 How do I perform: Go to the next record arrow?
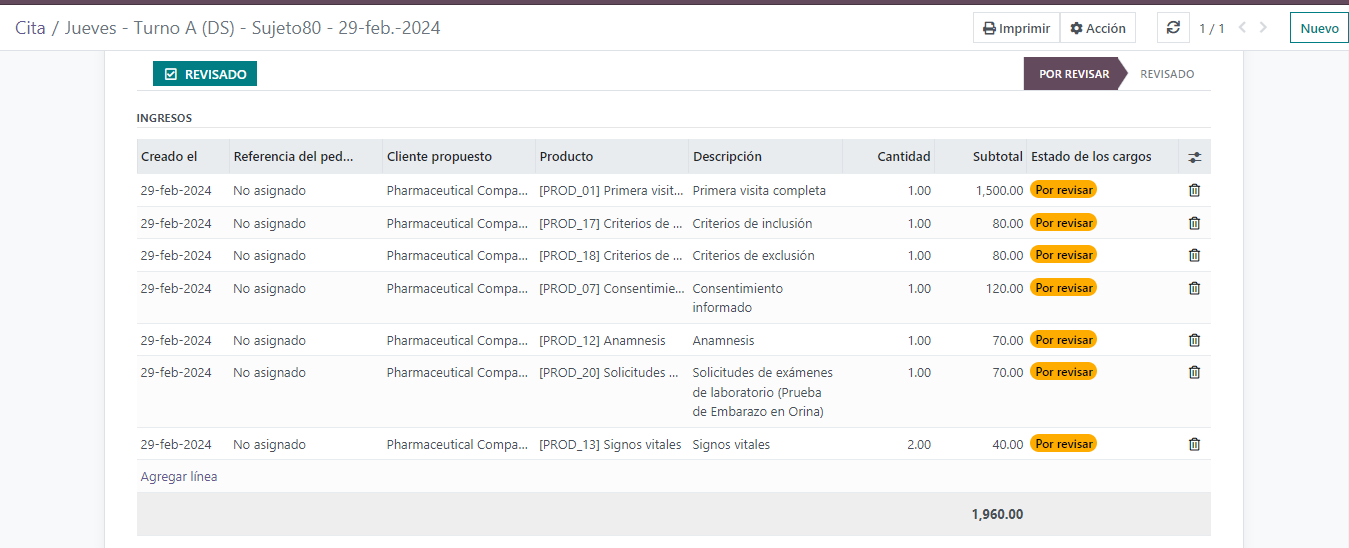1264,28
